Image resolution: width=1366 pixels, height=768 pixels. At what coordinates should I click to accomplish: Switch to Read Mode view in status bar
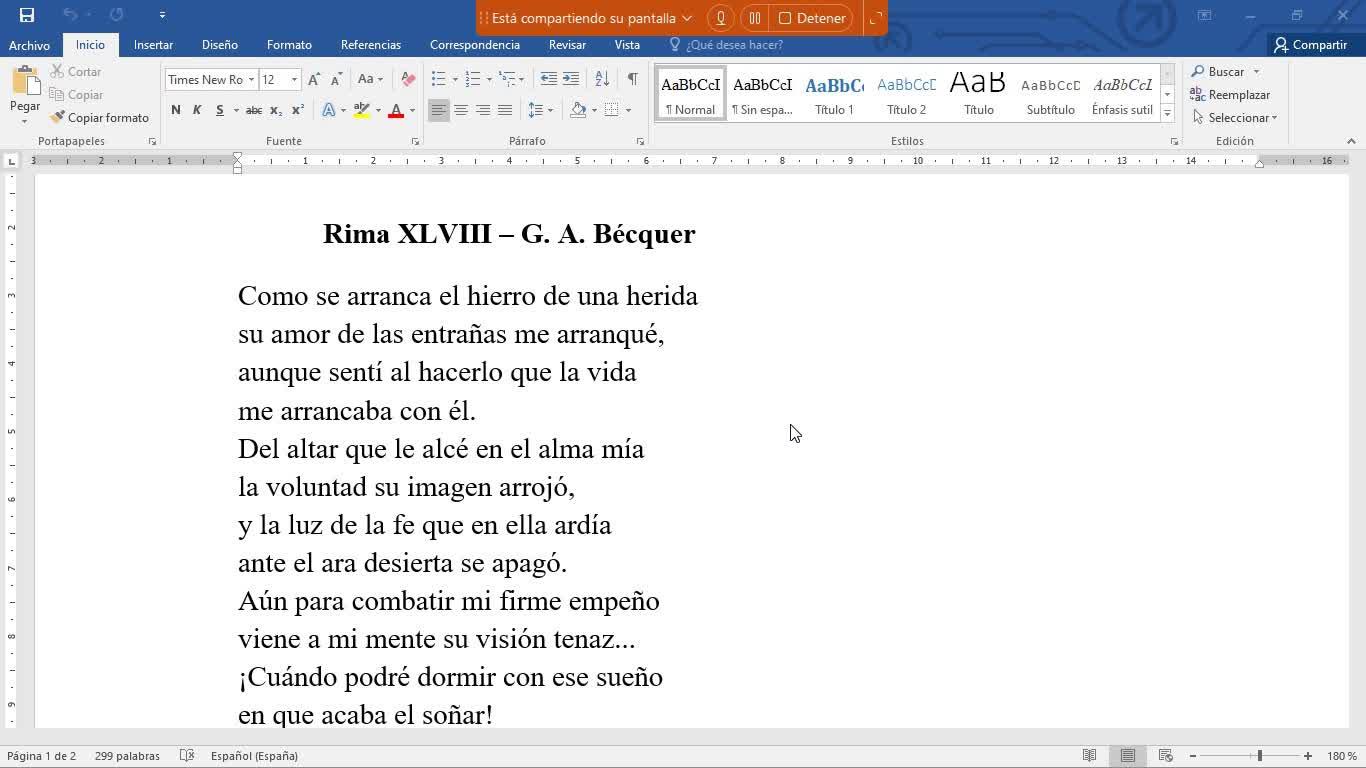tap(1090, 756)
